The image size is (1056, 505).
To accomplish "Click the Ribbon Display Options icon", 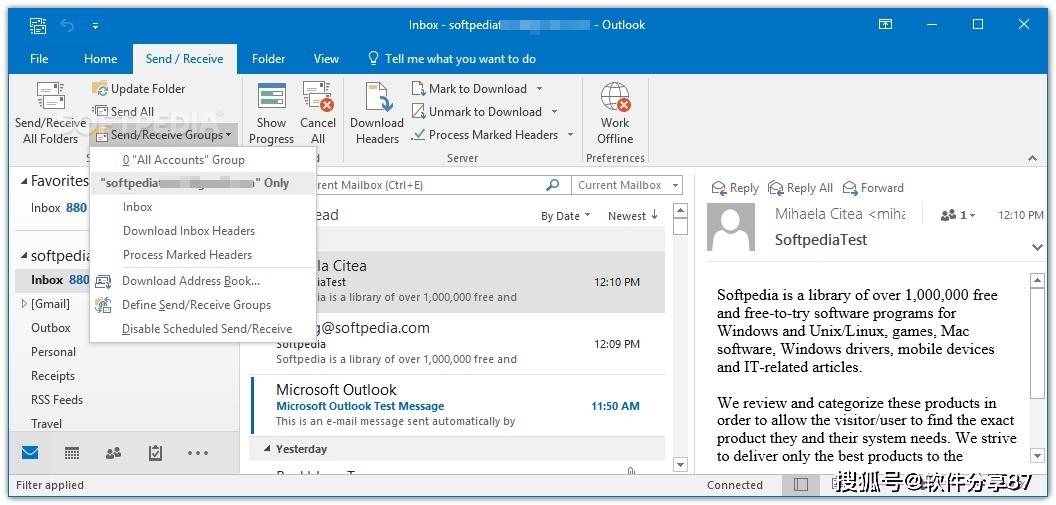I will [886, 25].
